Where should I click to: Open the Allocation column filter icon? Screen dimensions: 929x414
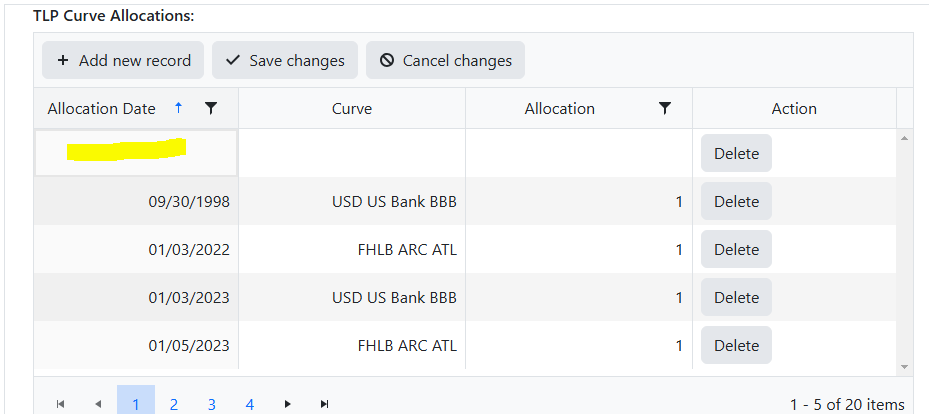[x=665, y=108]
